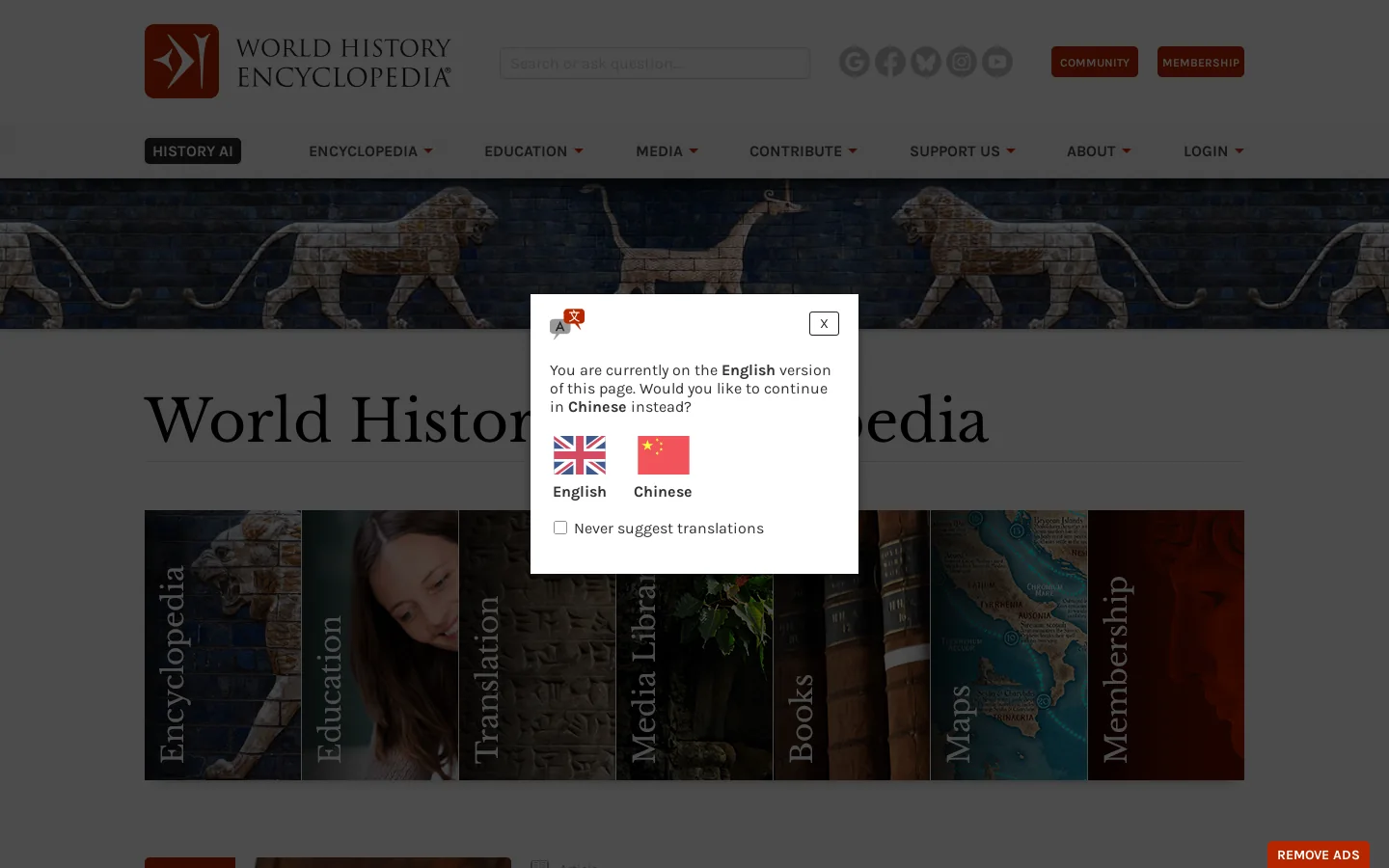Open the Education panel thumbnail
1389x868 pixels.
click(380, 645)
